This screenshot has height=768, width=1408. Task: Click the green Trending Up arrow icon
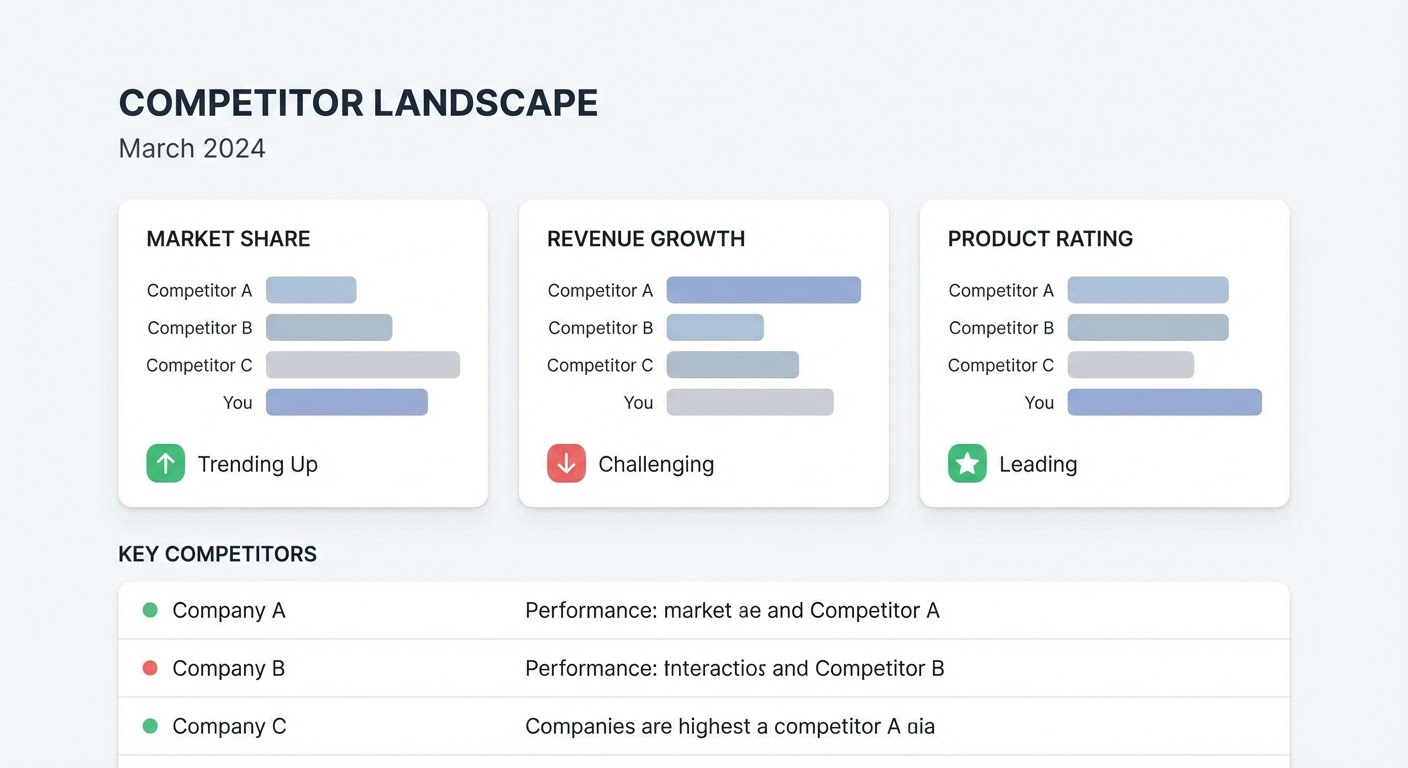pyautogui.click(x=166, y=464)
